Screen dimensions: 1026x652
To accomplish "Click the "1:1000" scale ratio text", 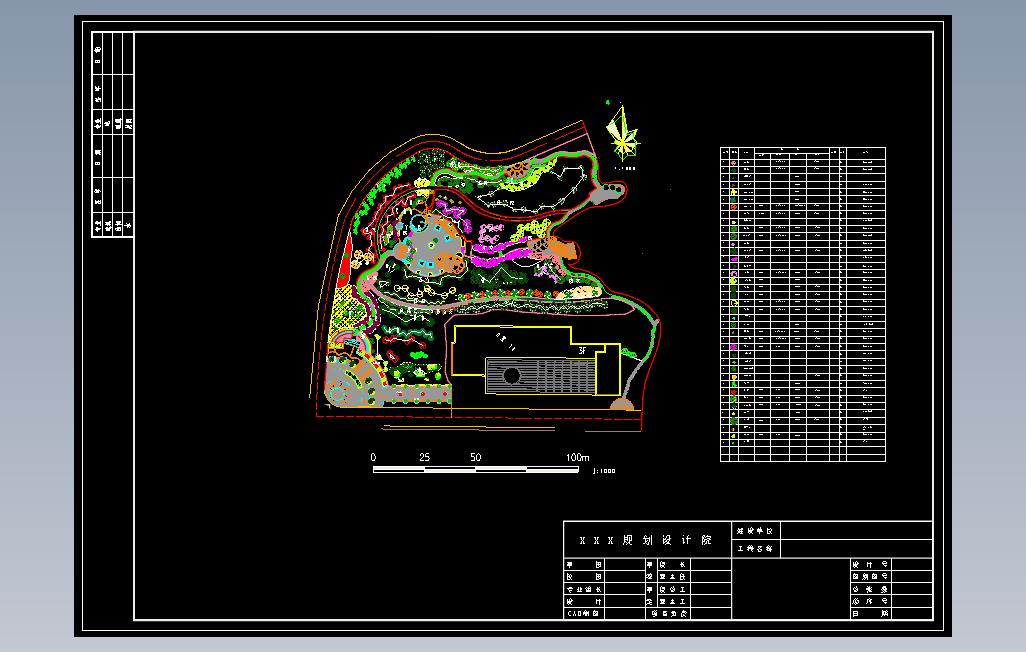I will coord(604,471).
